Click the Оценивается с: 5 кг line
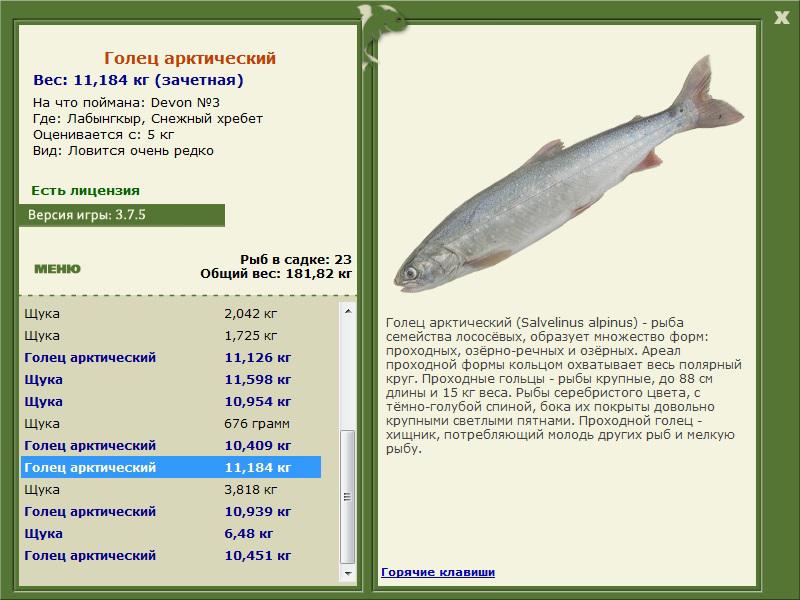The width and height of the screenshot is (800, 600). pos(104,135)
